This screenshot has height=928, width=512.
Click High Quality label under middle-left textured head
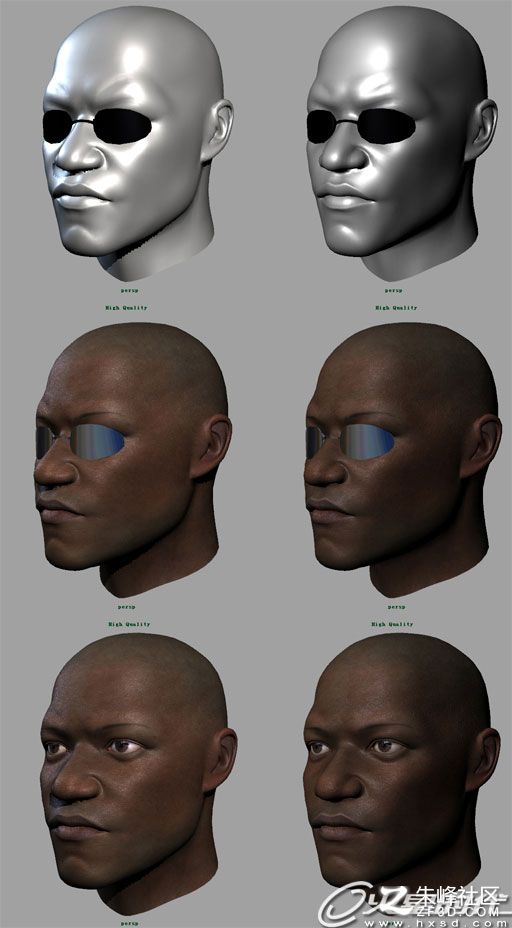(129, 624)
